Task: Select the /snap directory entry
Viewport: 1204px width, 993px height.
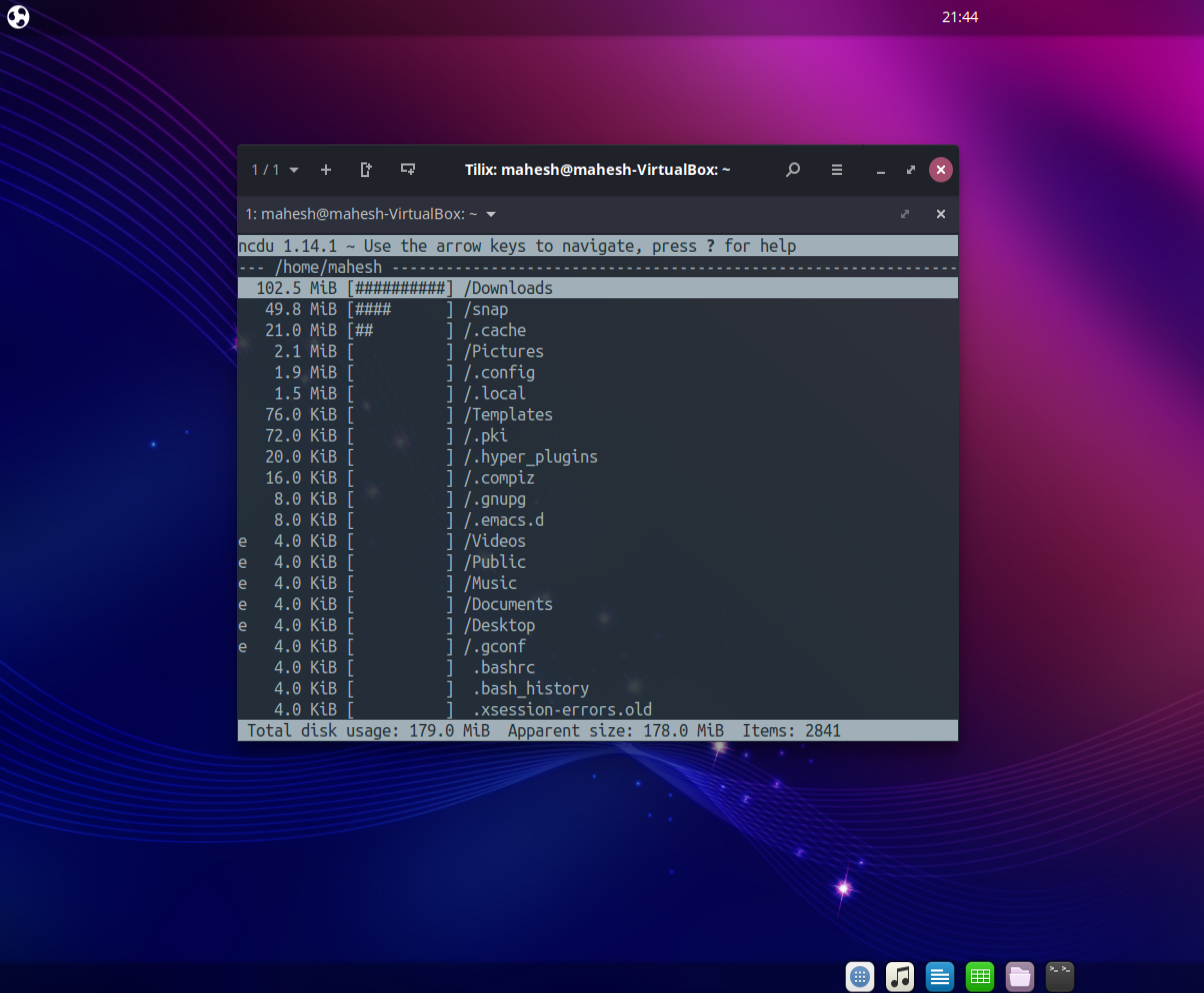Action: (x=486, y=309)
